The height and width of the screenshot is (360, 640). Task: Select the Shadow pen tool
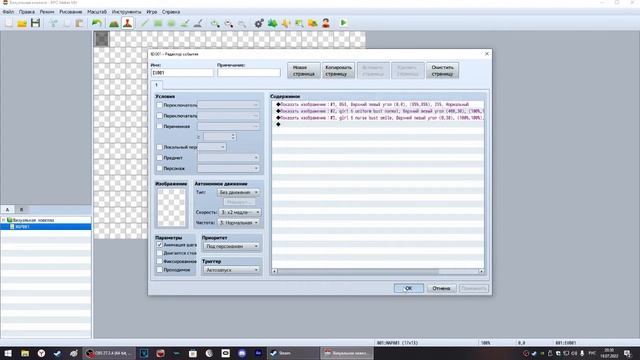pos(198,23)
